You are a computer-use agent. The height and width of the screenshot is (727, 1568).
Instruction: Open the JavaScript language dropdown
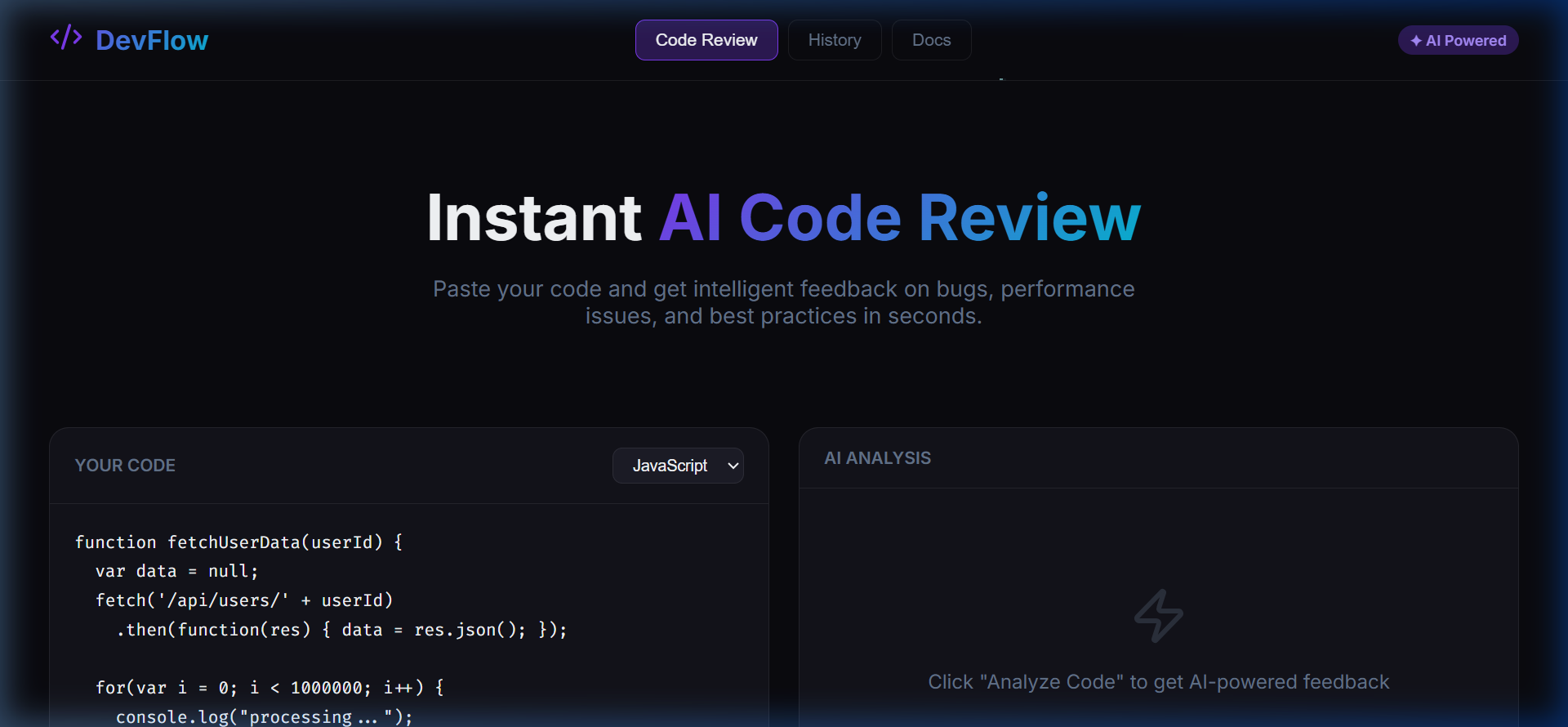pos(677,466)
